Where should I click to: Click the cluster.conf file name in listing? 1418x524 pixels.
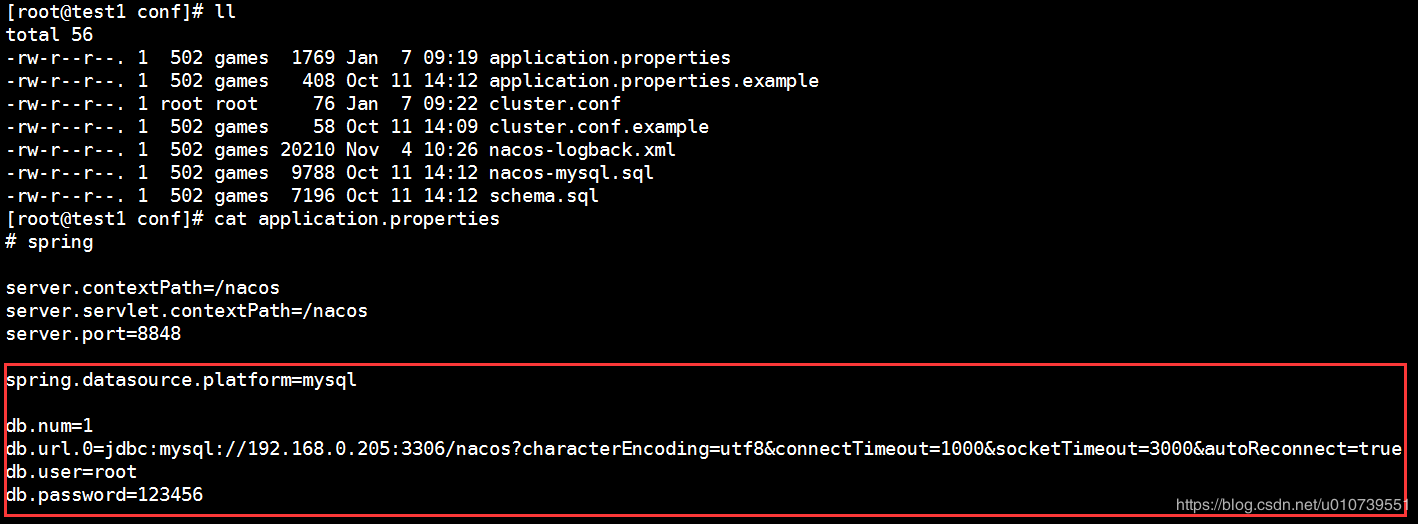pyautogui.click(x=554, y=104)
